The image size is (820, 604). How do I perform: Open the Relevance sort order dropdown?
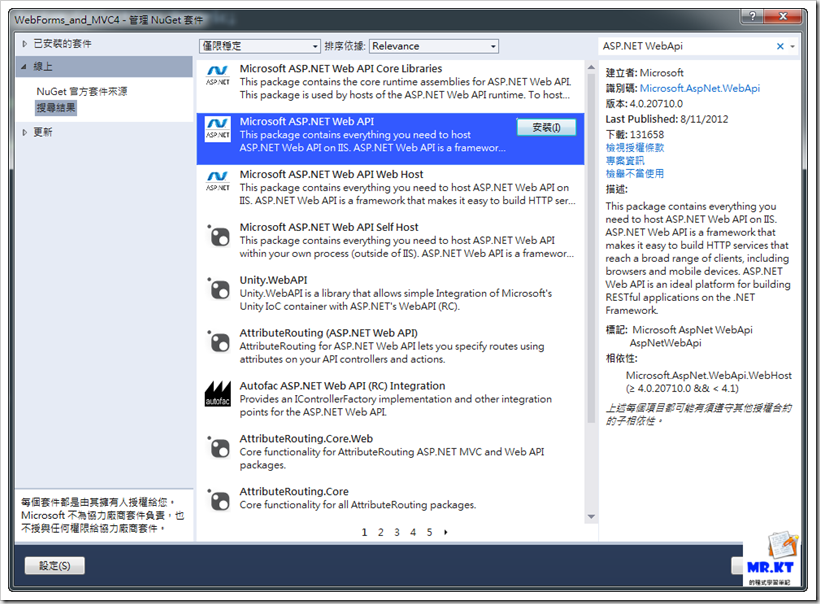click(x=434, y=46)
